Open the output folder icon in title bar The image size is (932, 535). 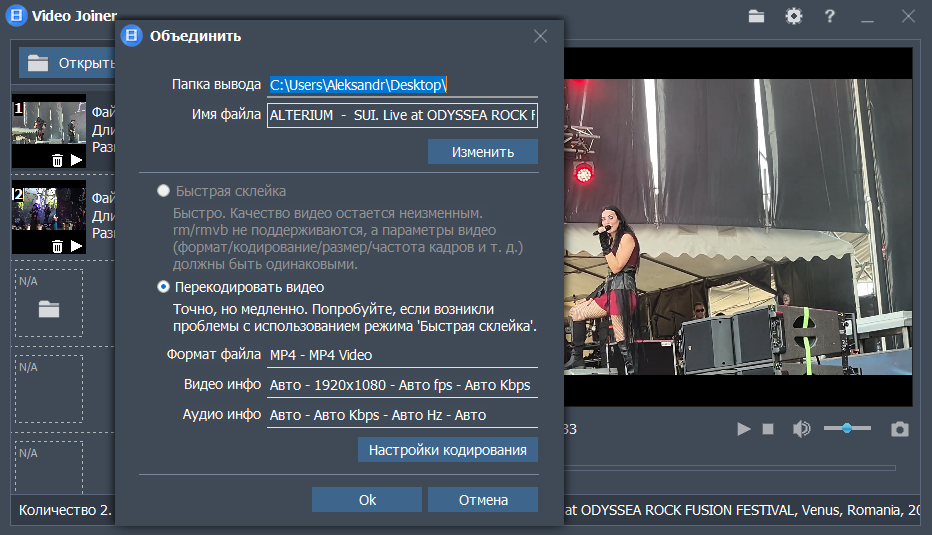pyautogui.click(x=756, y=16)
